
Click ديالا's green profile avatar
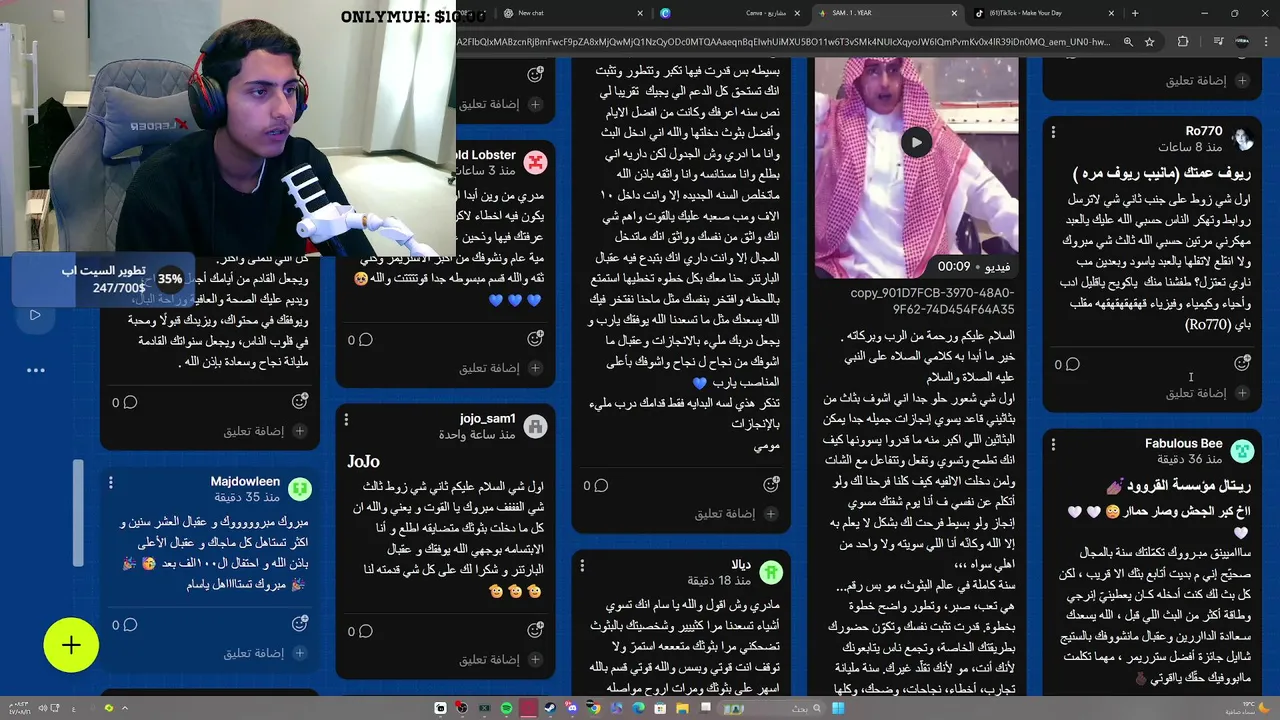coord(770,572)
